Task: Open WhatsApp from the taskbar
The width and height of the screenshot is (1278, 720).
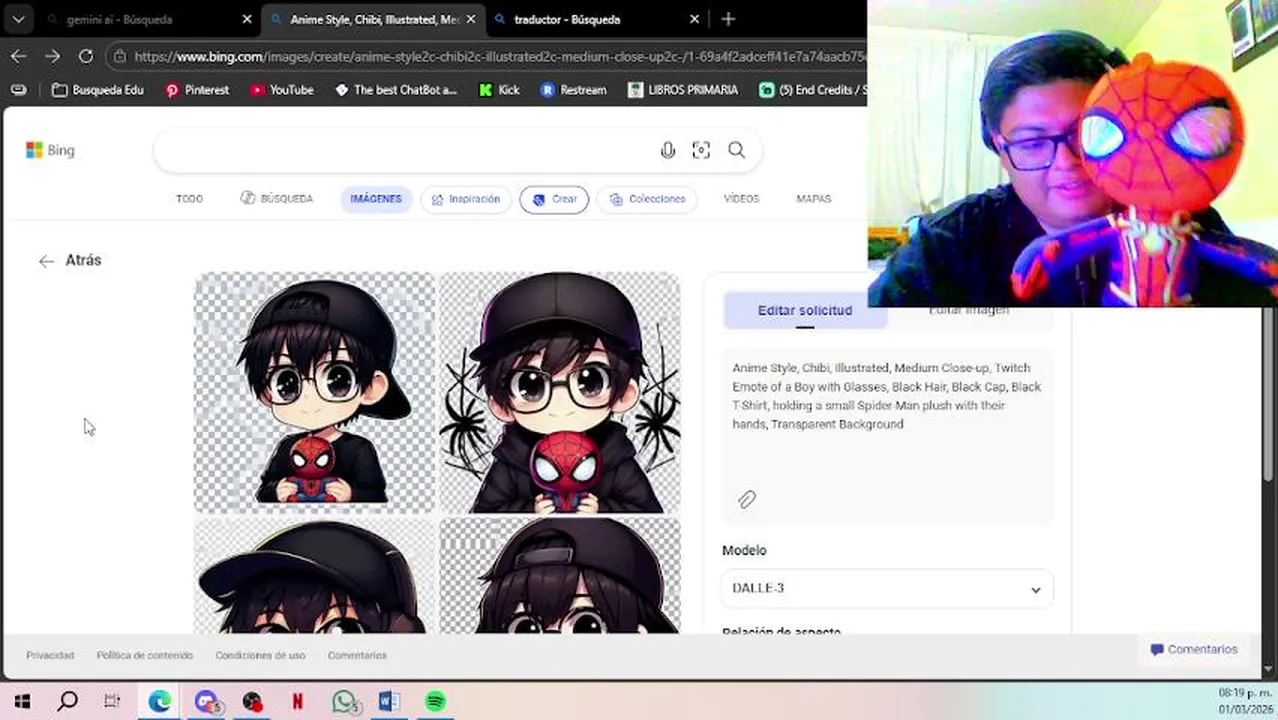Action: [345, 702]
